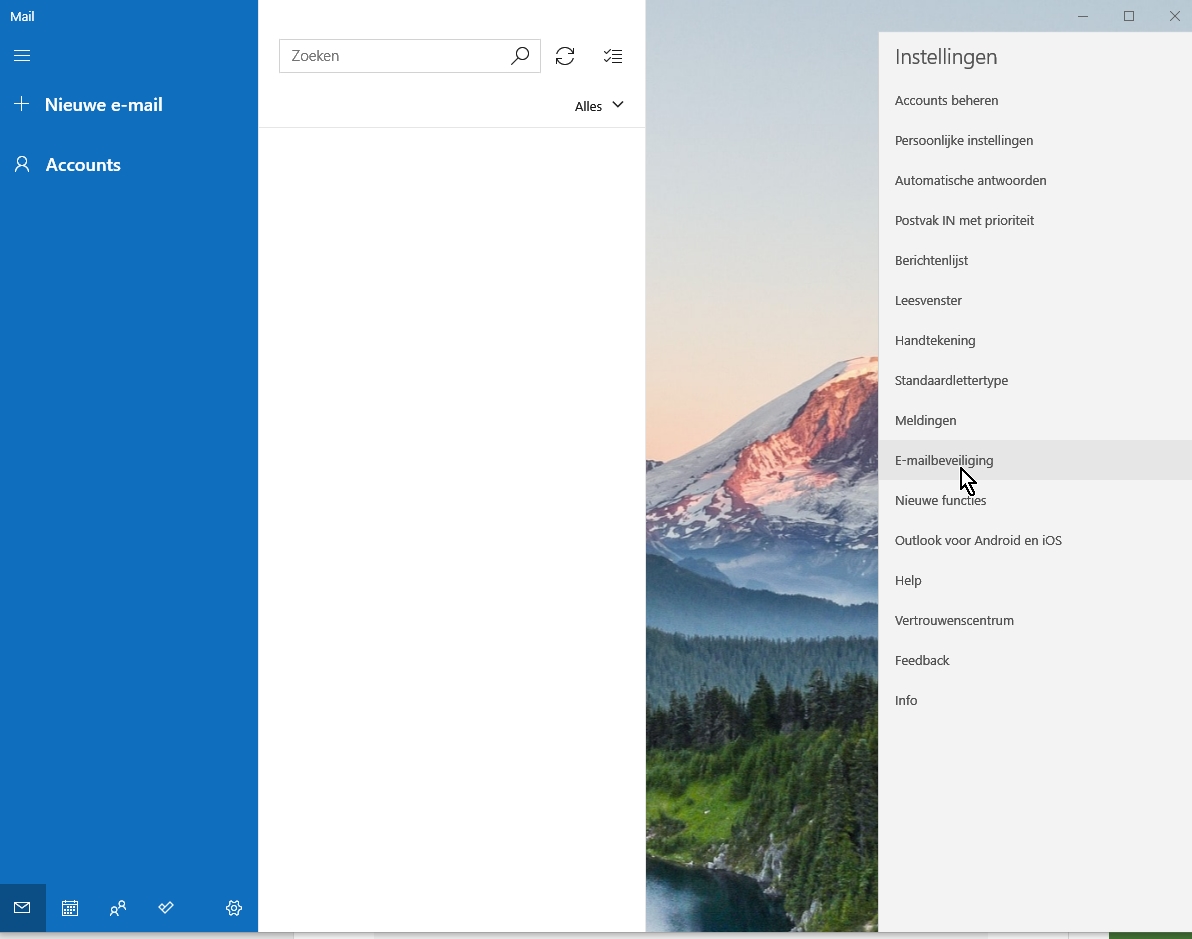
Task: Open Automatische antwoorden settings
Action: point(970,180)
